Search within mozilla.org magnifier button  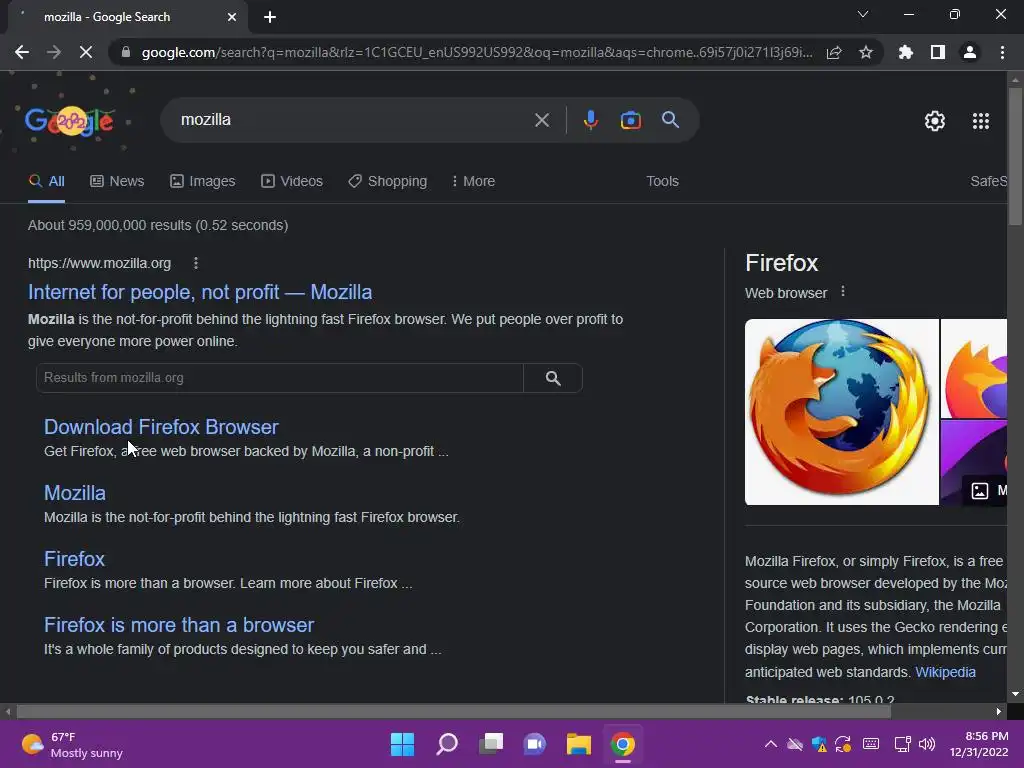tap(553, 378)
